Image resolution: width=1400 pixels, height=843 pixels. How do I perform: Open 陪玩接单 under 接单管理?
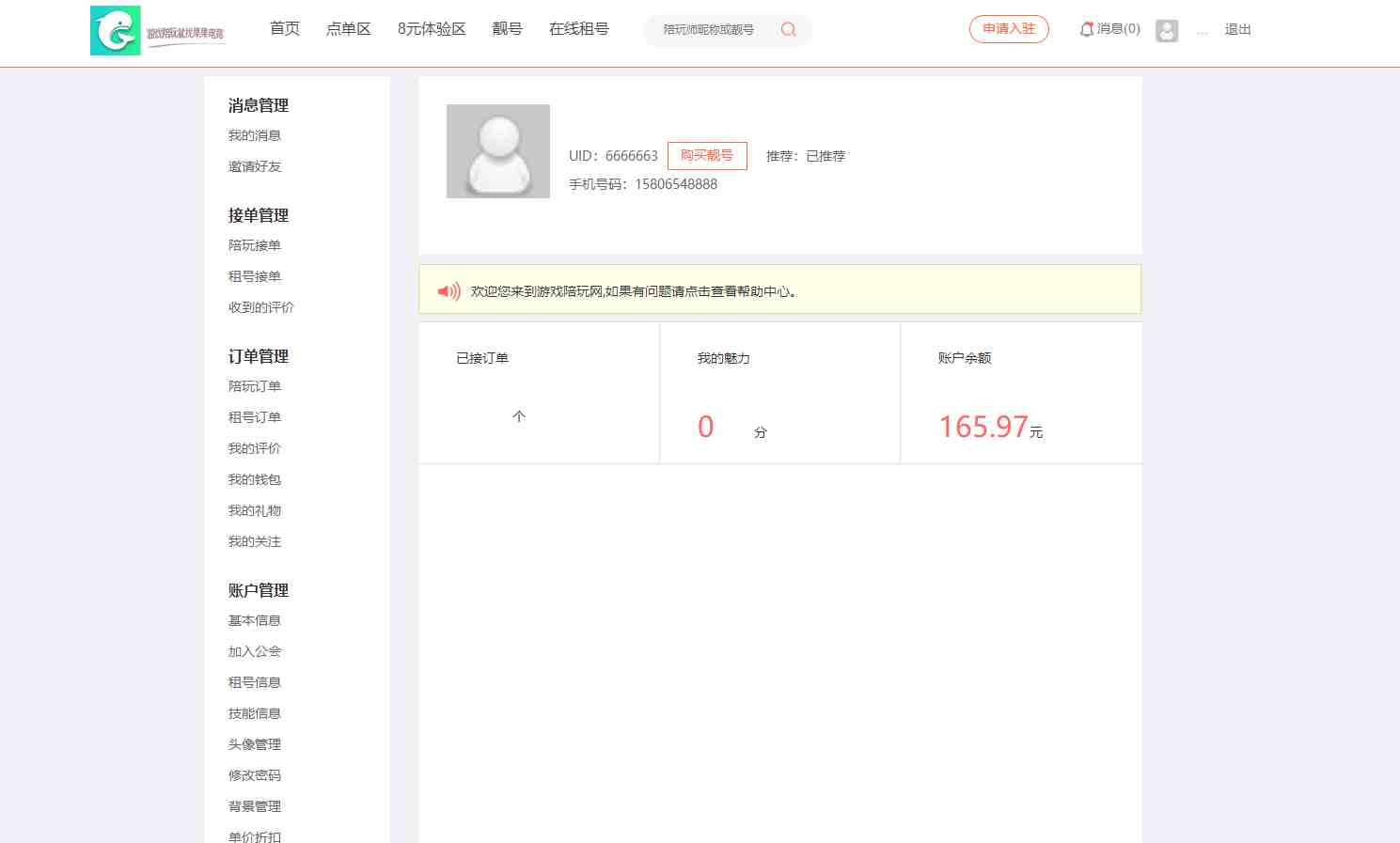click(255, 246)
